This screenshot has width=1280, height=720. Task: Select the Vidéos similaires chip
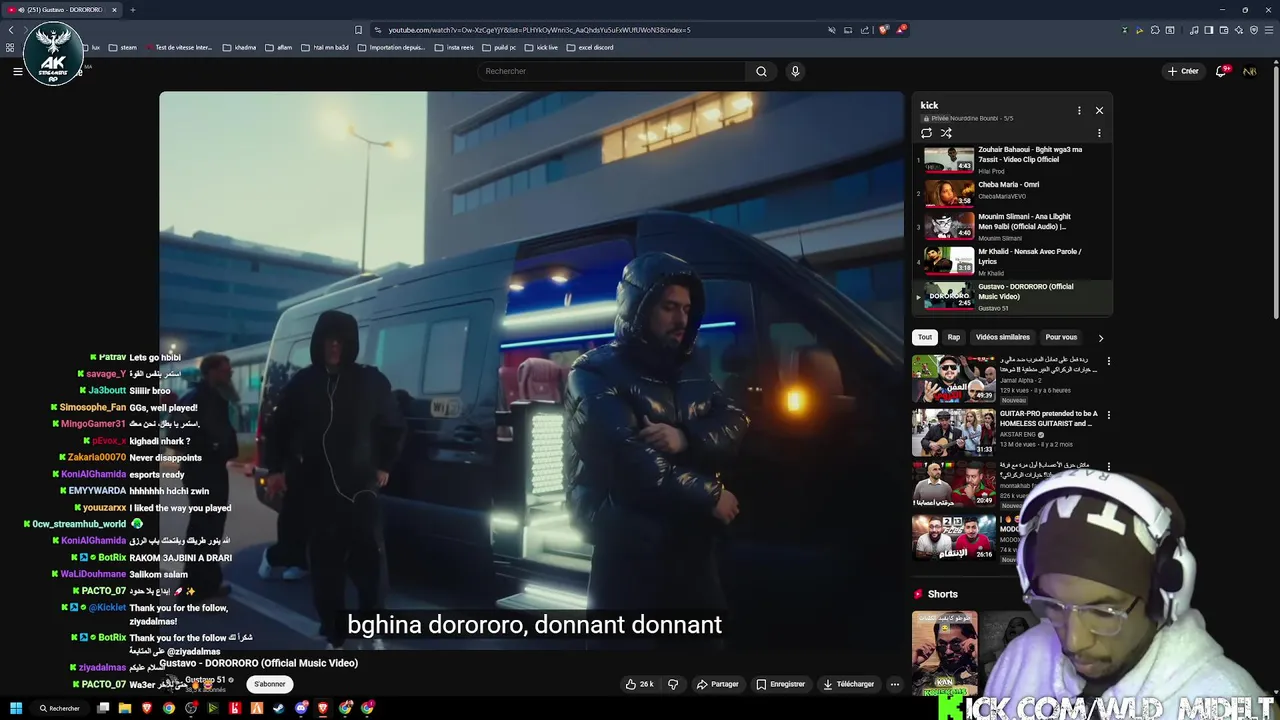(1002, 337)
